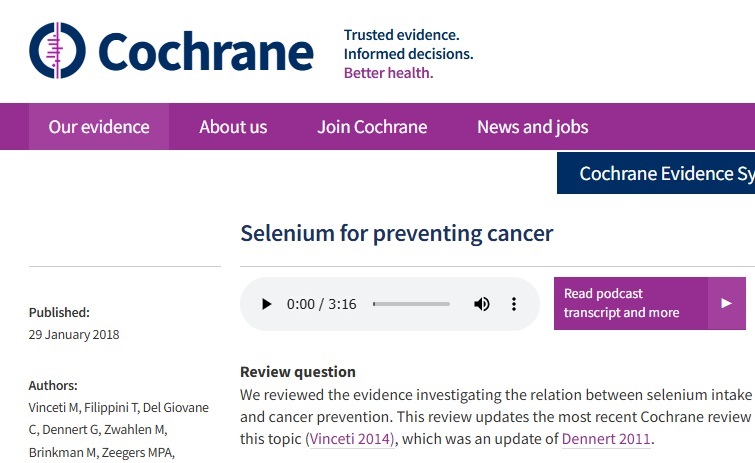Play the podcast audio
Screen dimensions: 755x463
tap(266, 304)
